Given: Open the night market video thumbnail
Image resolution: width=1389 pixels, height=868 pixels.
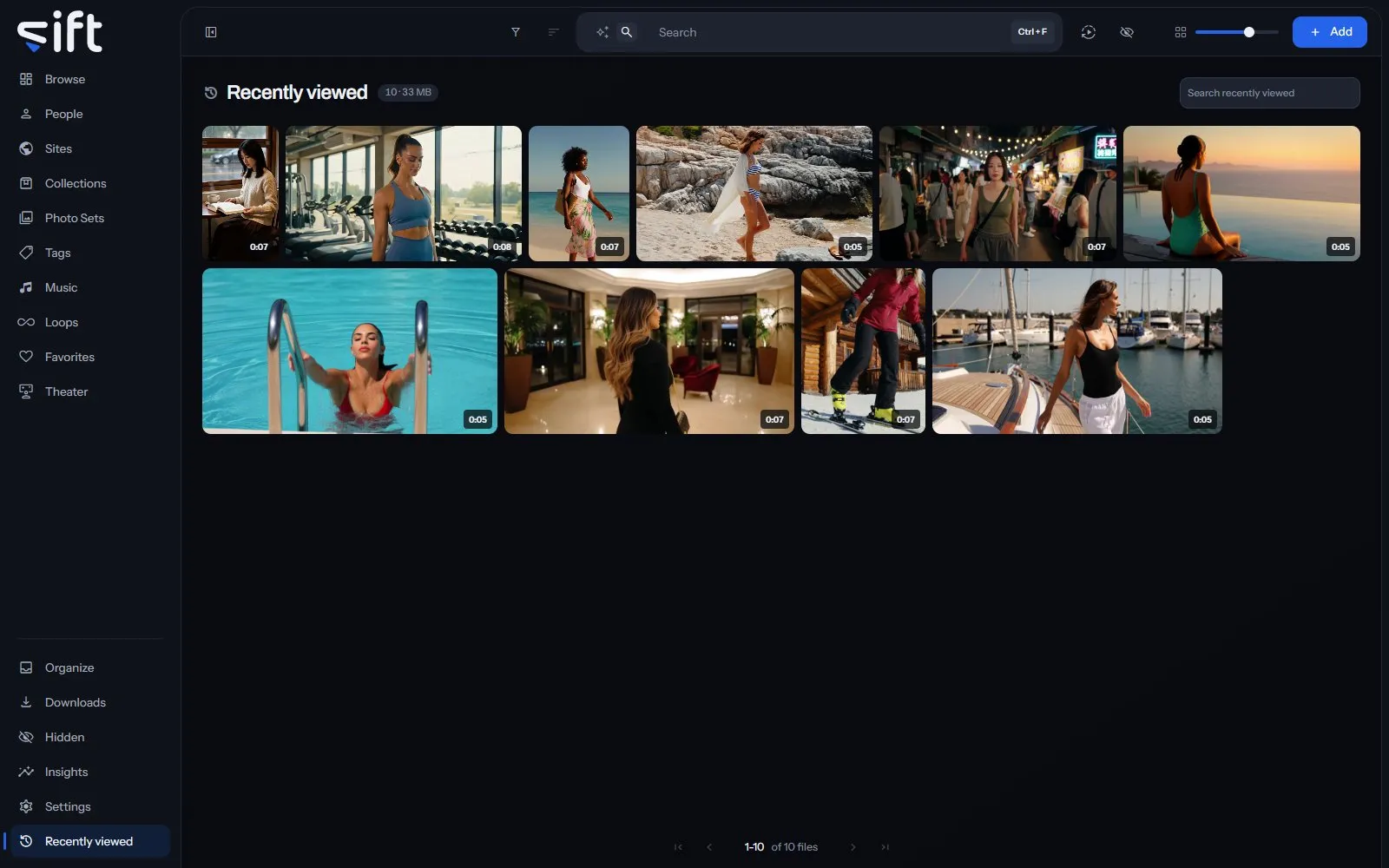Looking at the screenshot, I should [x=997, y=194].
